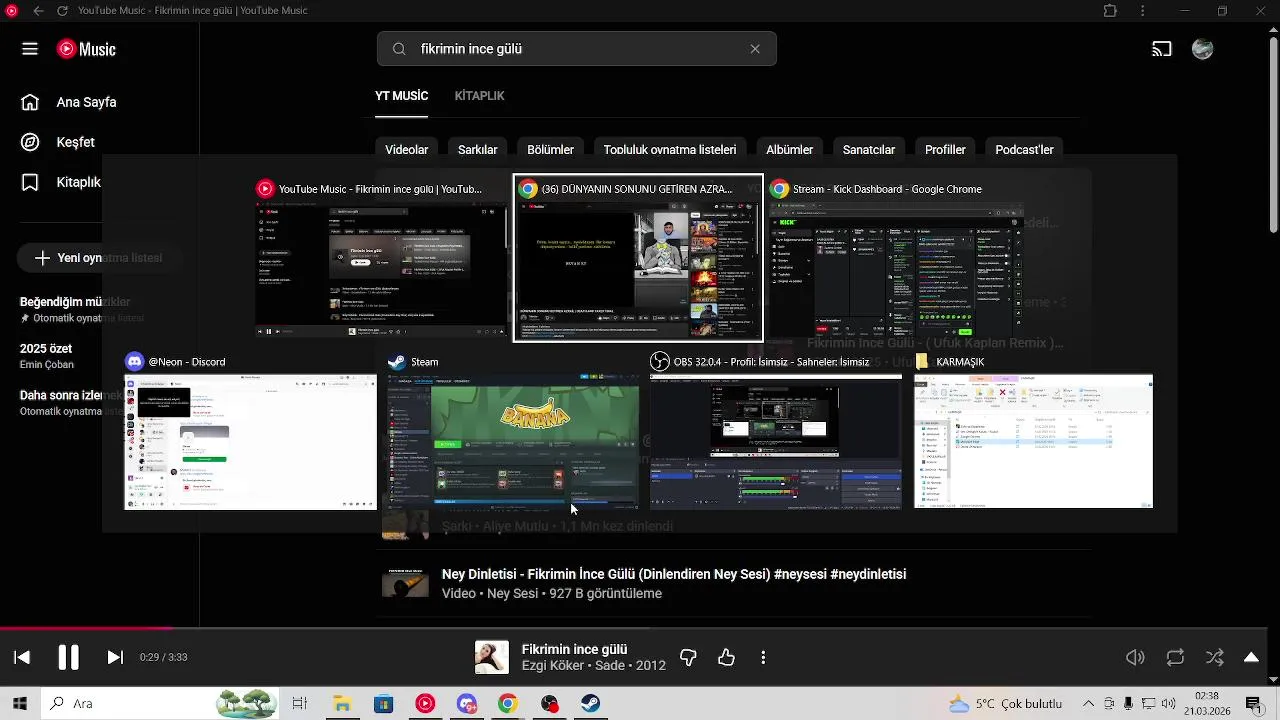The height and width of the screenshot is (720, 1280).
Task: Toggle repeat mode
Action: click(x=1175, y=657)
